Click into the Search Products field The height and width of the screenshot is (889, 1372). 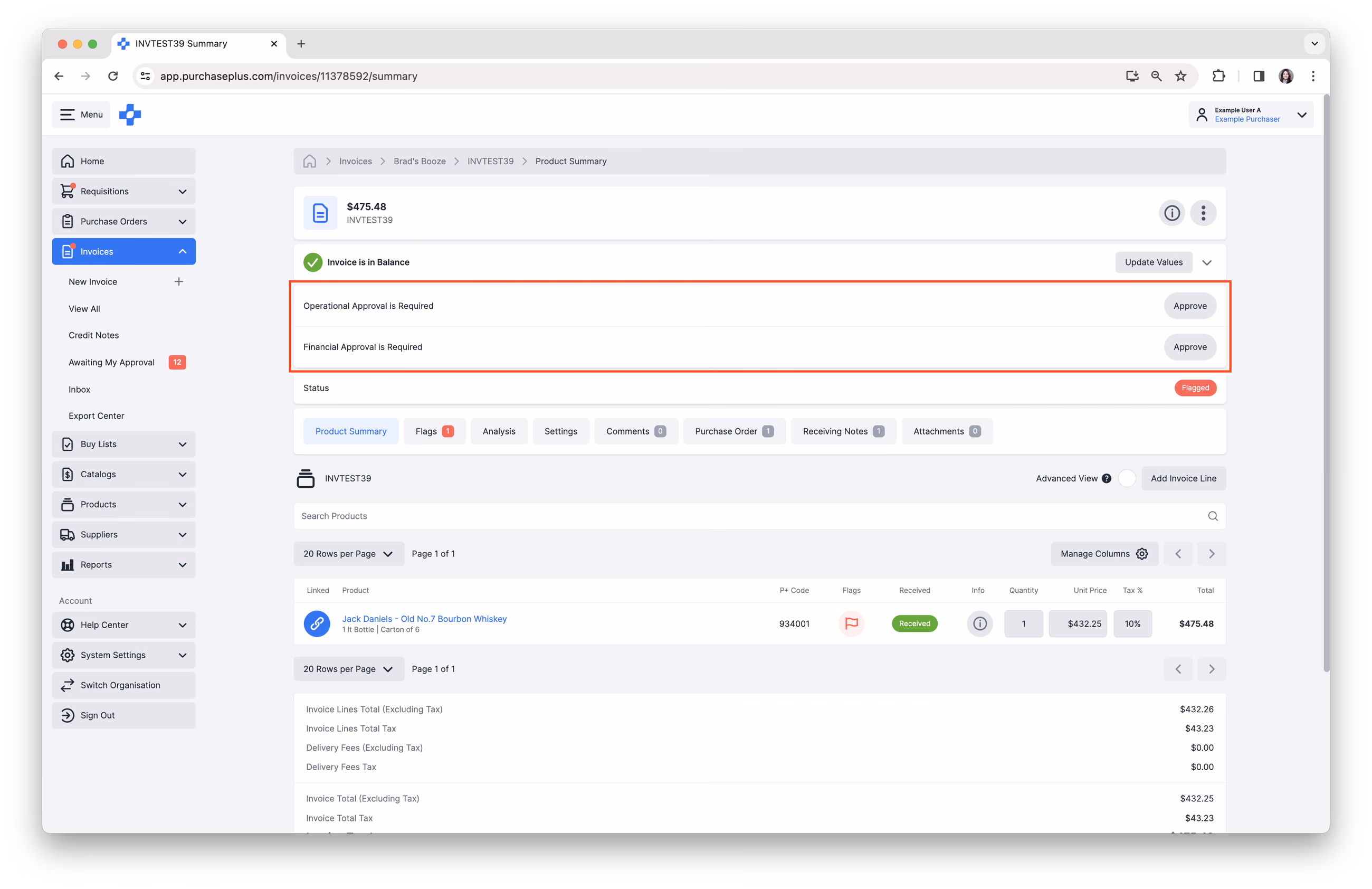tap(760, 517)
